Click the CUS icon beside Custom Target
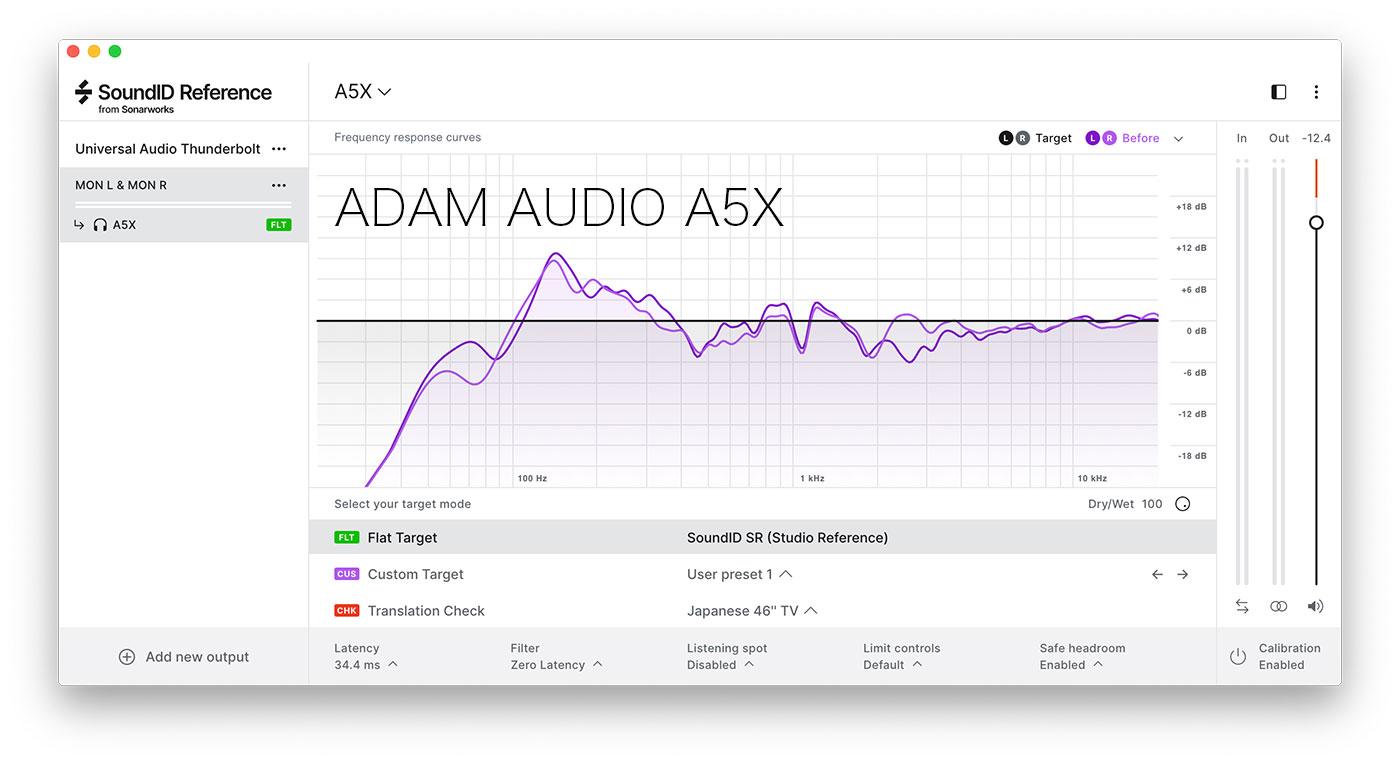Image resolution: width=1400 pixels, height=763 pixels. (x=346, y=574)
